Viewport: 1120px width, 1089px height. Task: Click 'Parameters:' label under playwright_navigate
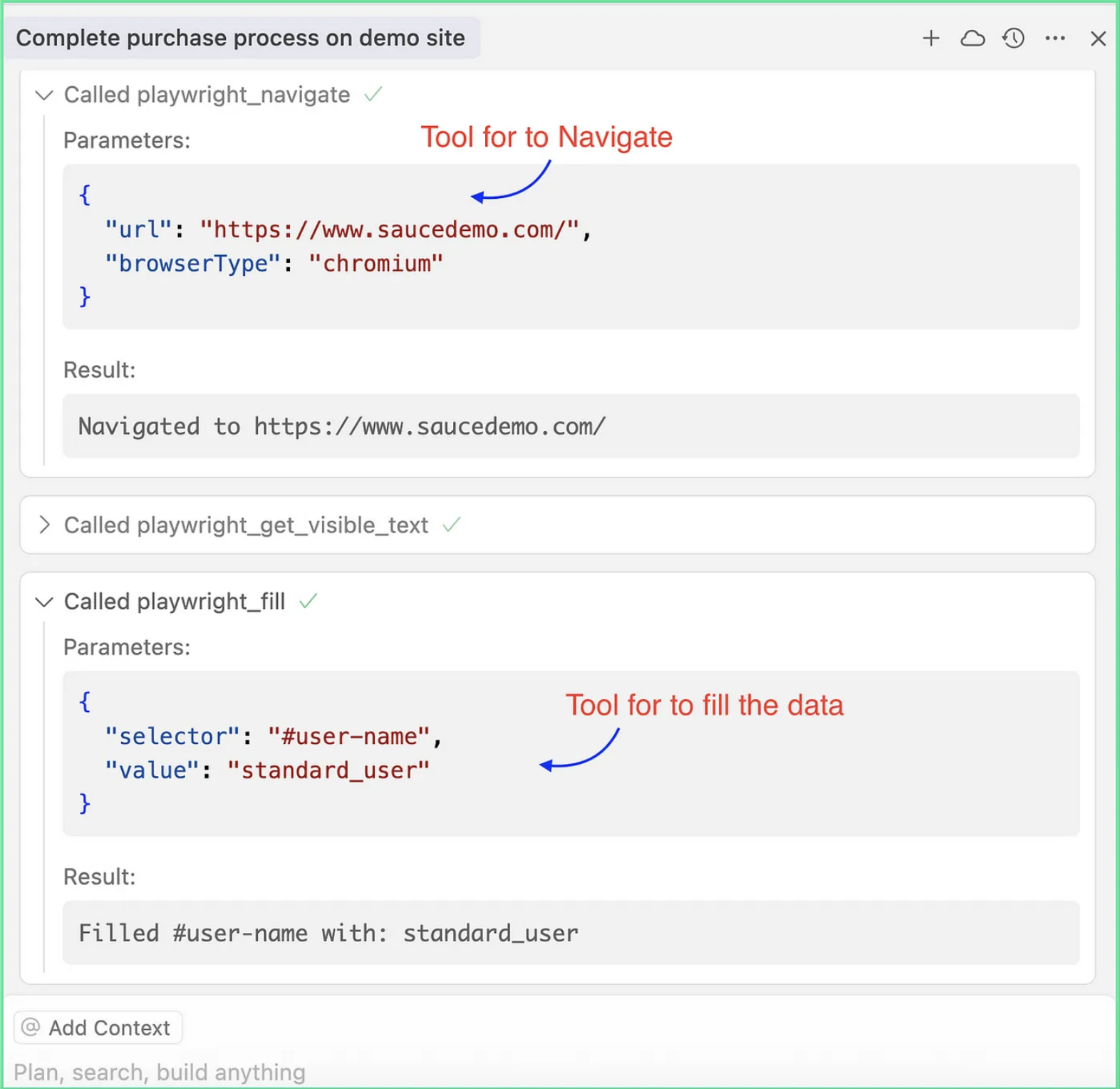127,140
